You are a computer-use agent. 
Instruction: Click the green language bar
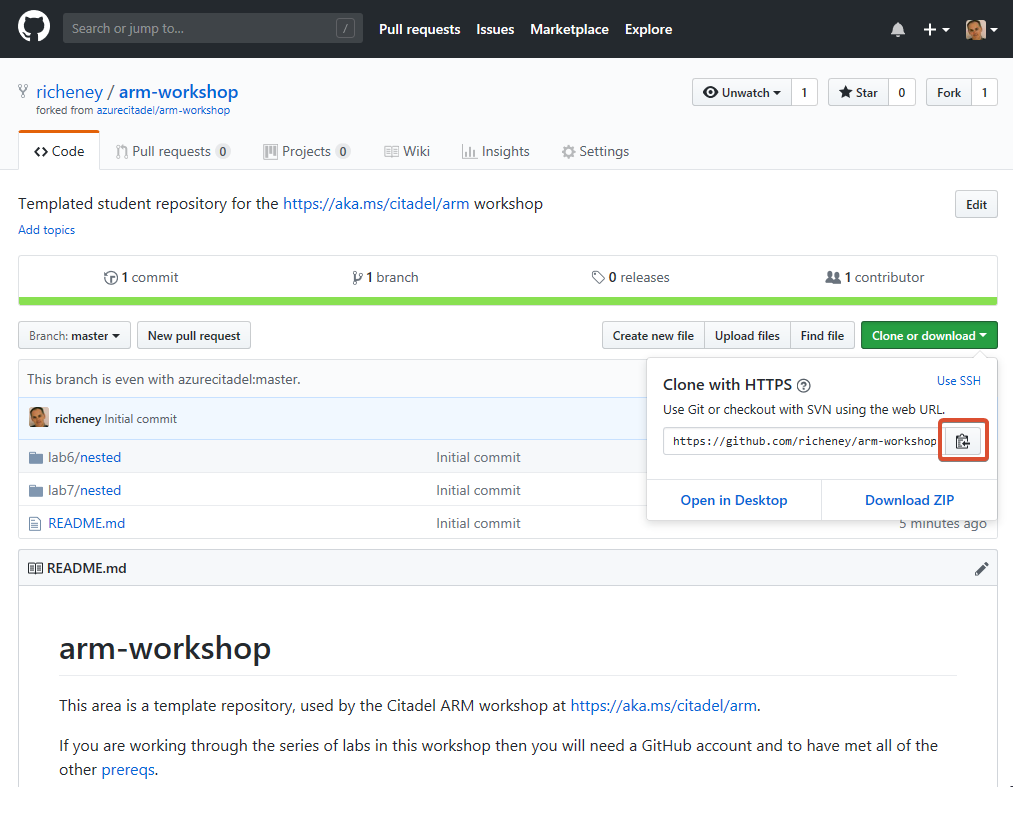pyautogui.click(x=508, y=301)
